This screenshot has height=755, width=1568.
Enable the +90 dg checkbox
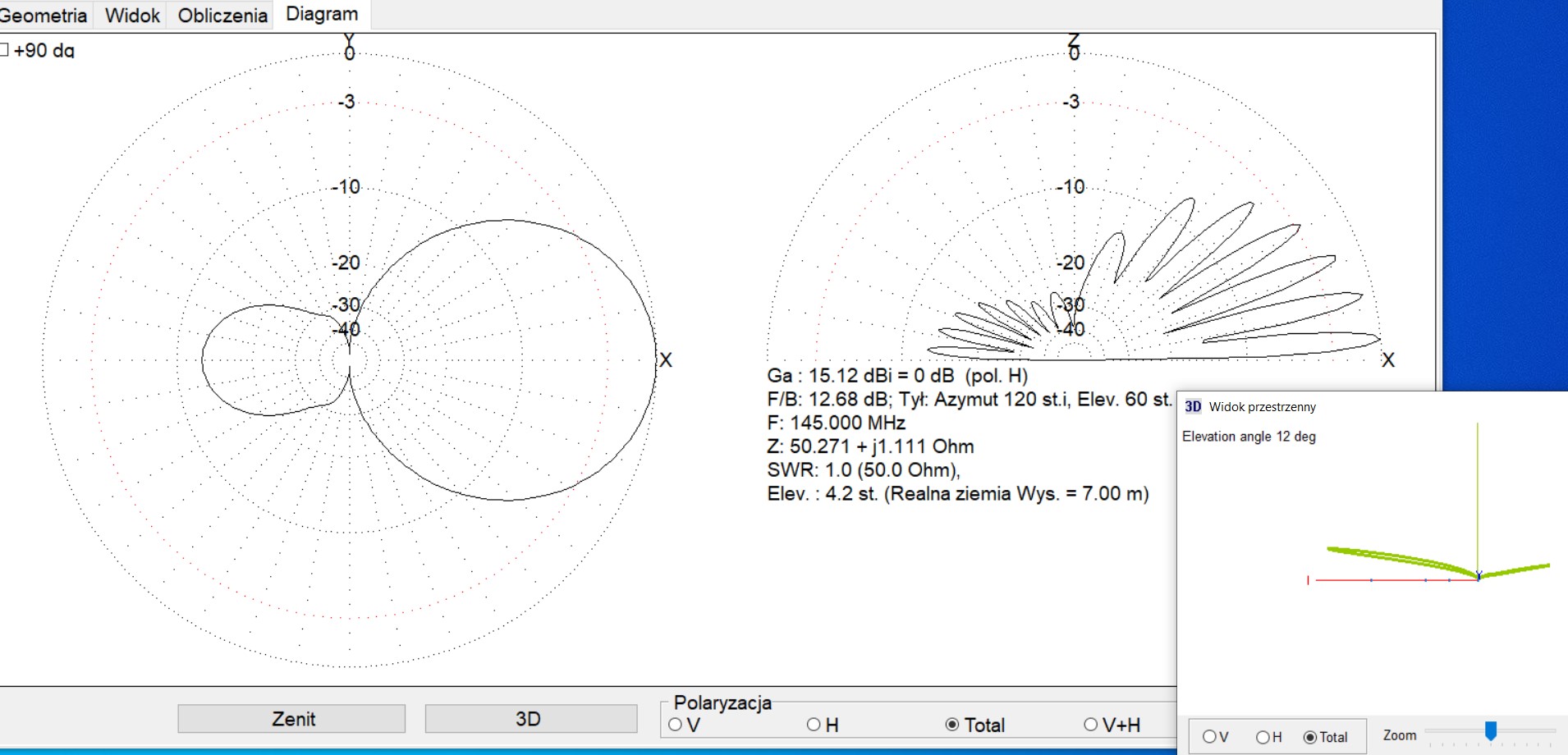5,50
